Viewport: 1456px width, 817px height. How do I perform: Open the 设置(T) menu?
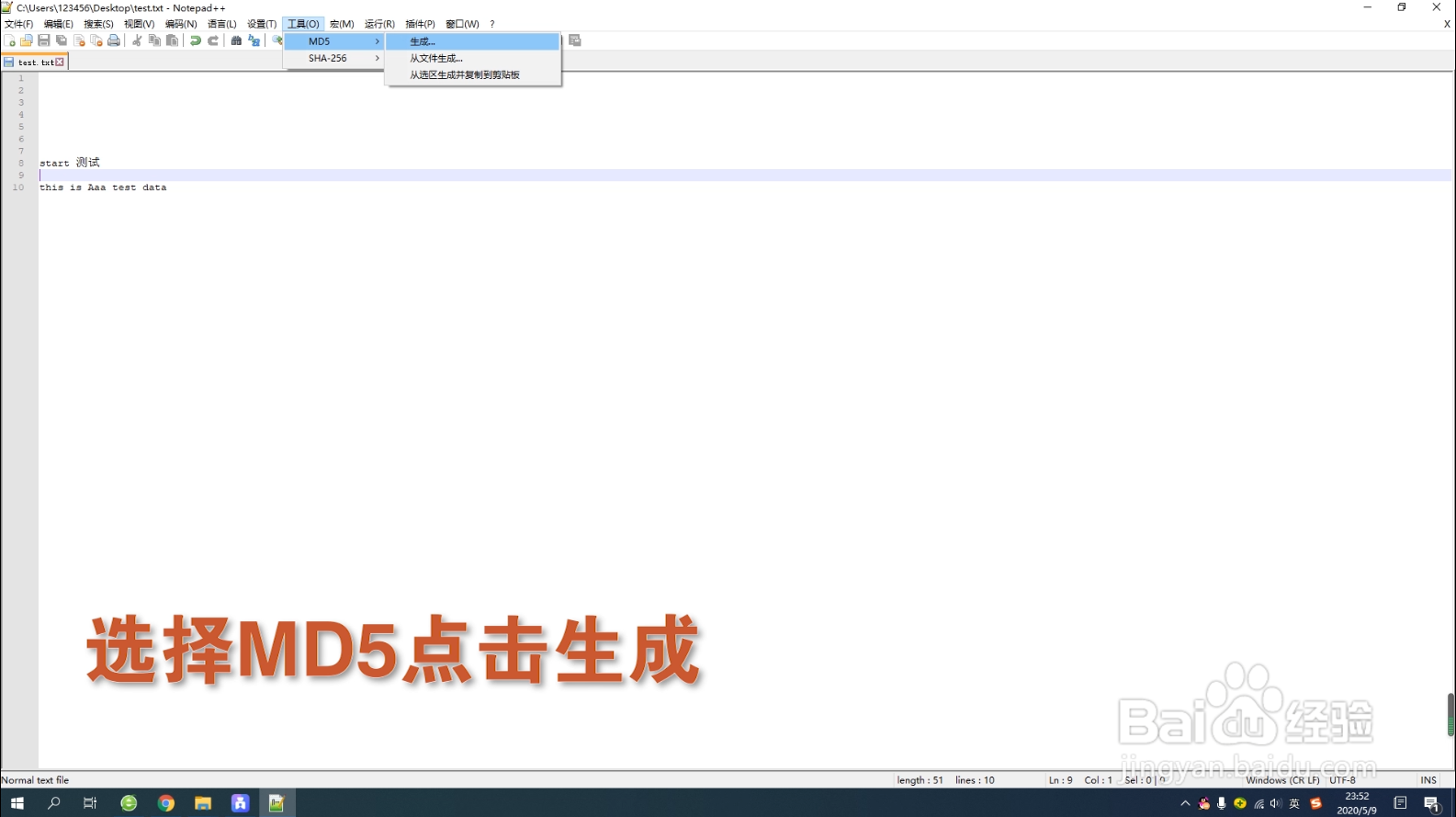[x=262, y=24]
